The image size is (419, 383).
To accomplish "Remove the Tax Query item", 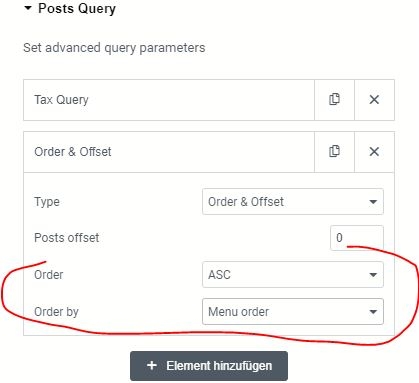I will 374,100.
